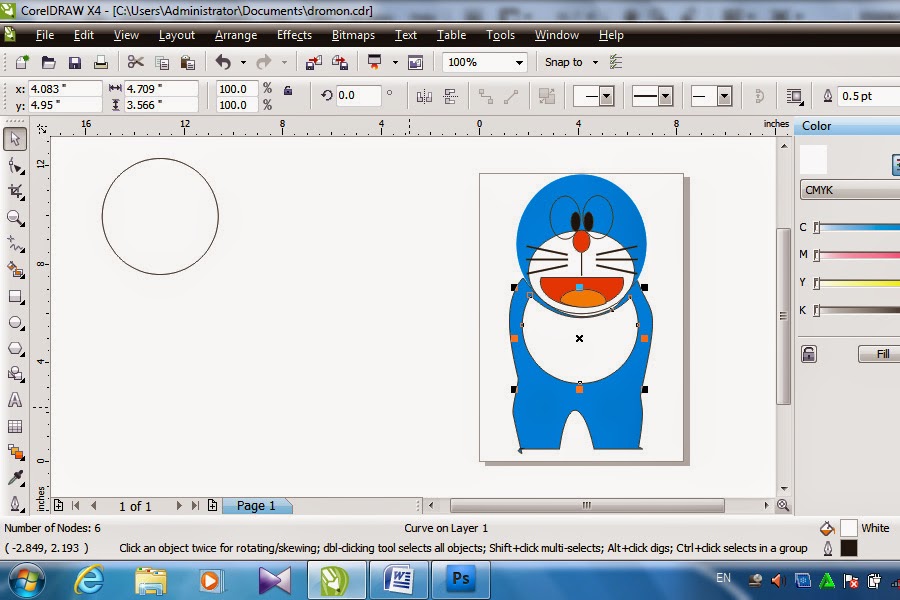
Task: Select the Page 1 tab
Action: coord(256,506)
